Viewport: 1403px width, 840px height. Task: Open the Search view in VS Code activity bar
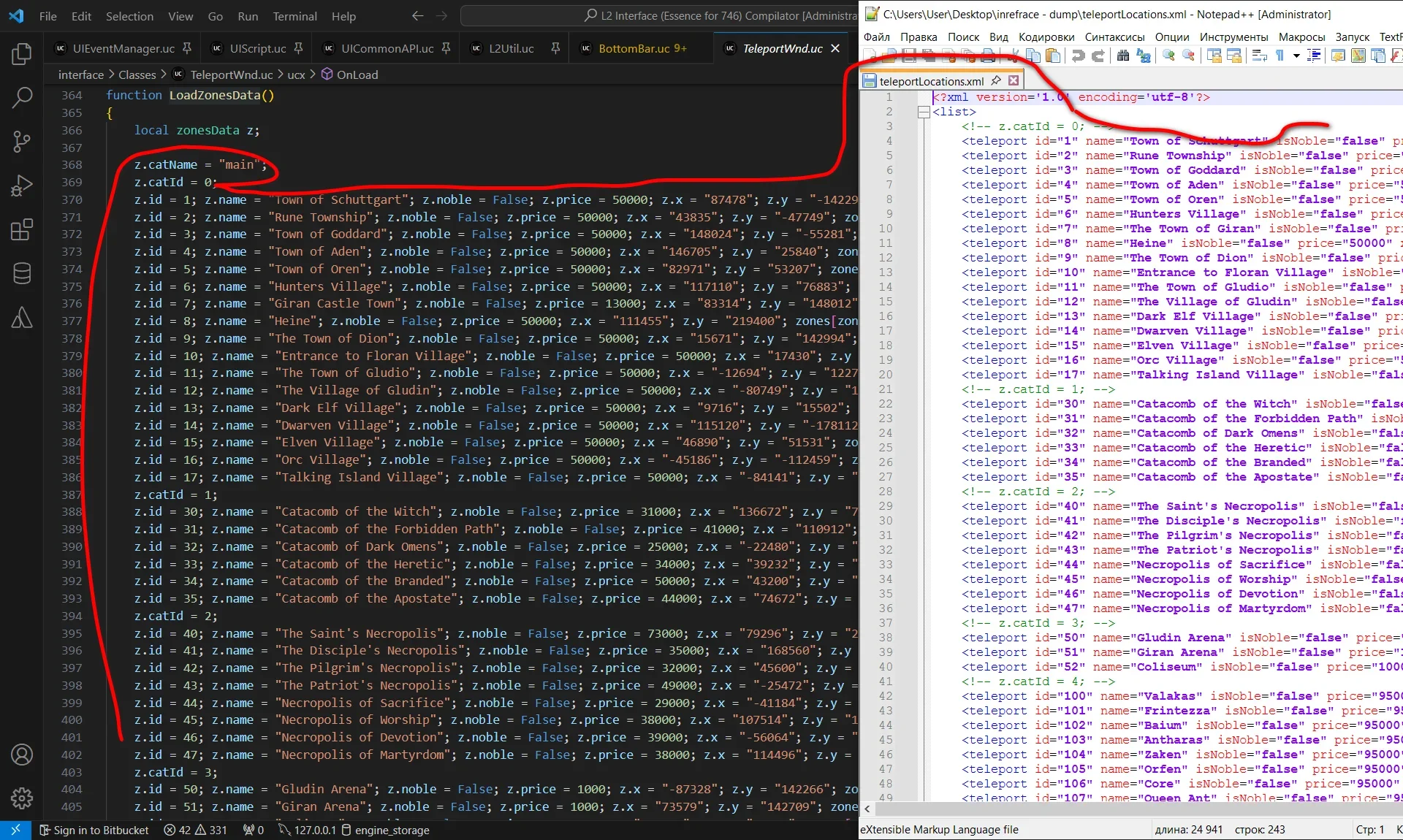(22, 97)
